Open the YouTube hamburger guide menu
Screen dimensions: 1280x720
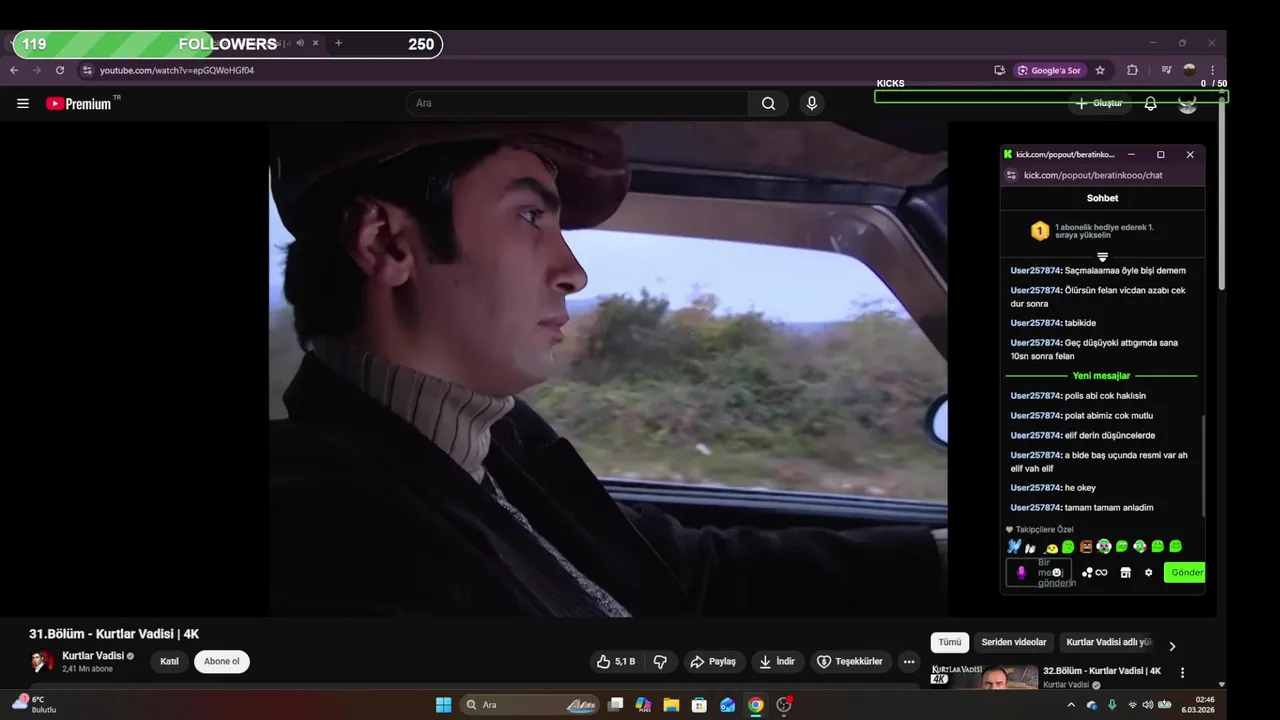click(x=23, y=103)
